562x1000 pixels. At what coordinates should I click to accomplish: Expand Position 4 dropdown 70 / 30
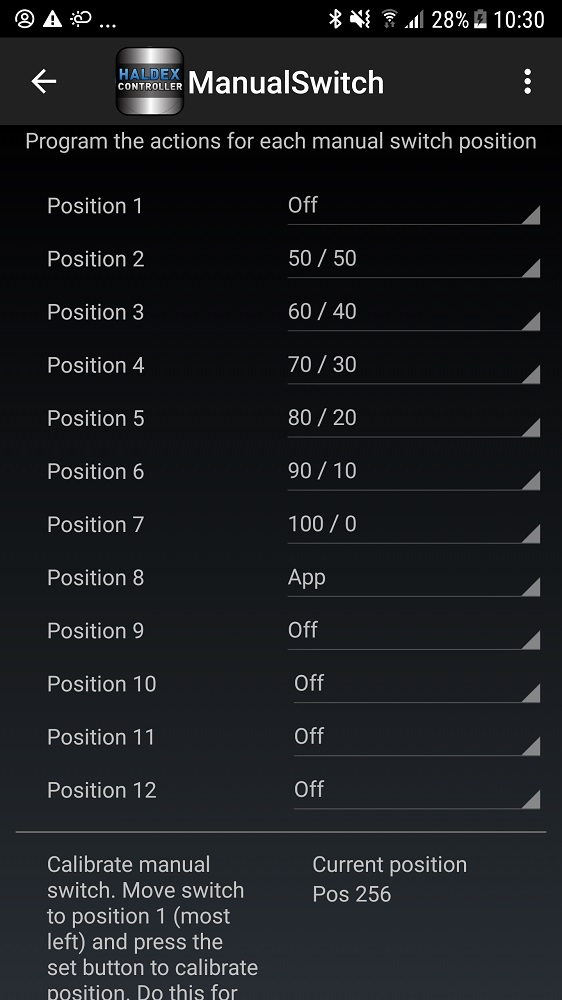coord(413,365)
